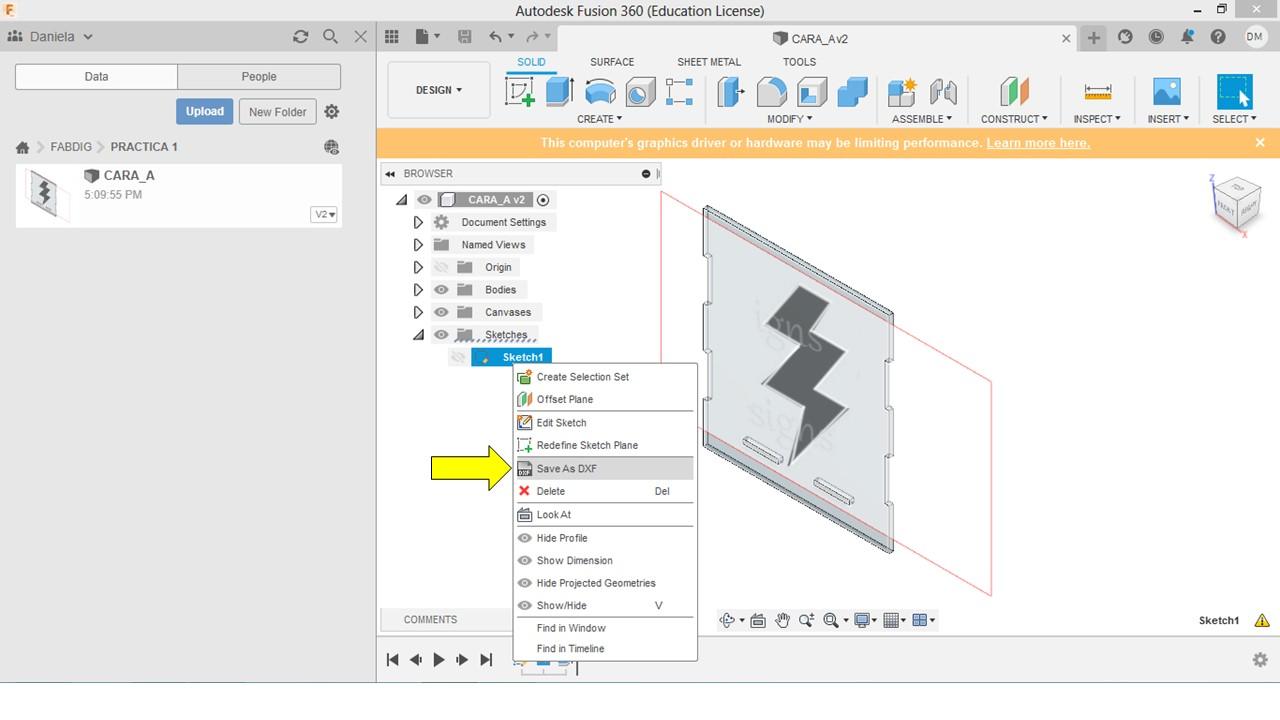Open the CREATE dropdown menu
The image size is (1280, 720).
[x=600, y=119]
